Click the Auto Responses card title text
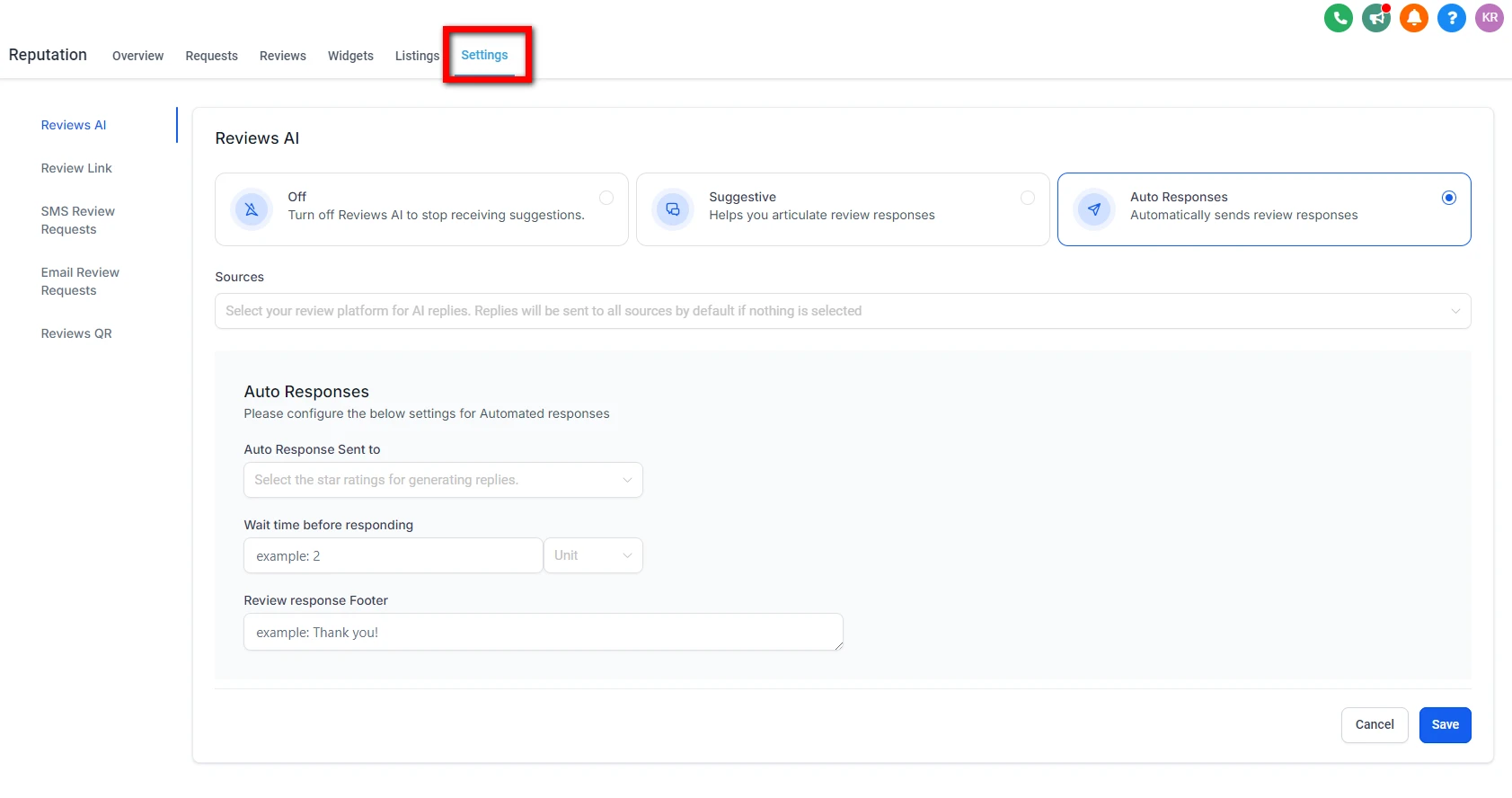Viewport: 1512px width, 798px height. 1179,197
